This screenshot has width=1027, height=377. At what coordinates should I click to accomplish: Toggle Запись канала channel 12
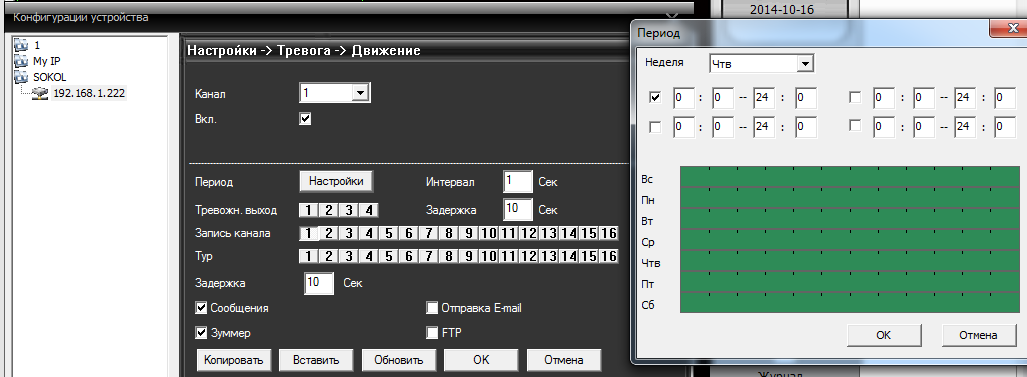point(529,233)
